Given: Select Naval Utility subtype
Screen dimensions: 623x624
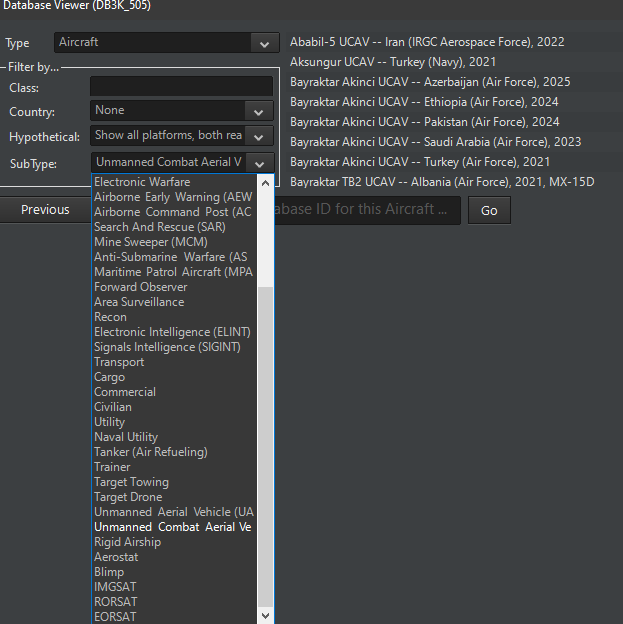Looking at the screenshot, I should [x=174, y=437].
